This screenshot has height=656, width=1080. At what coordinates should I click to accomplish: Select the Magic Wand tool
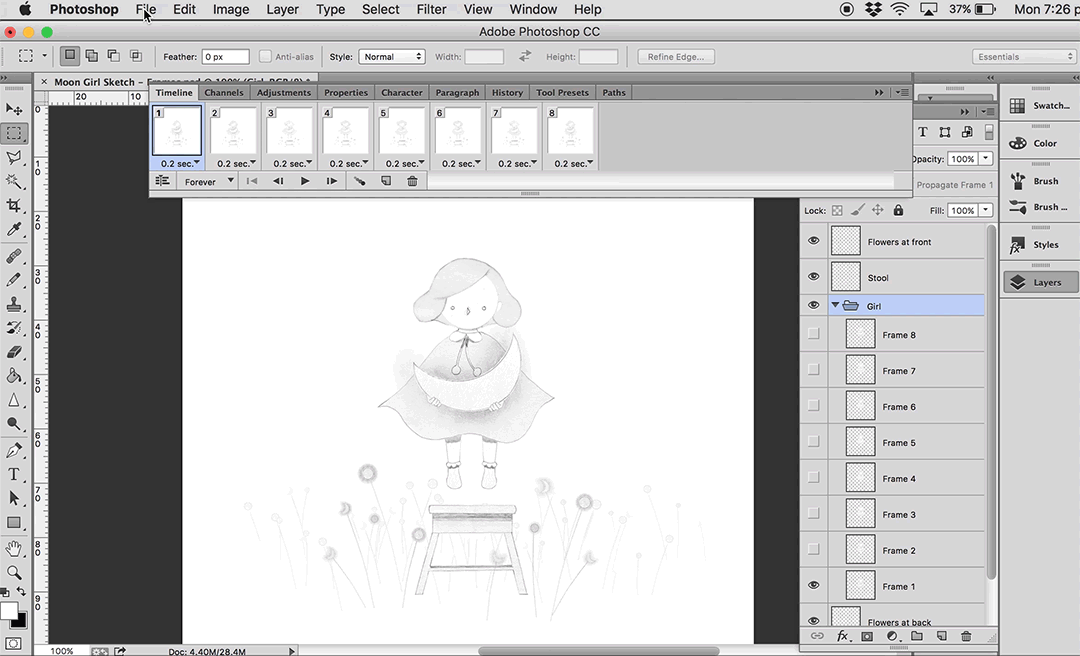14,181
